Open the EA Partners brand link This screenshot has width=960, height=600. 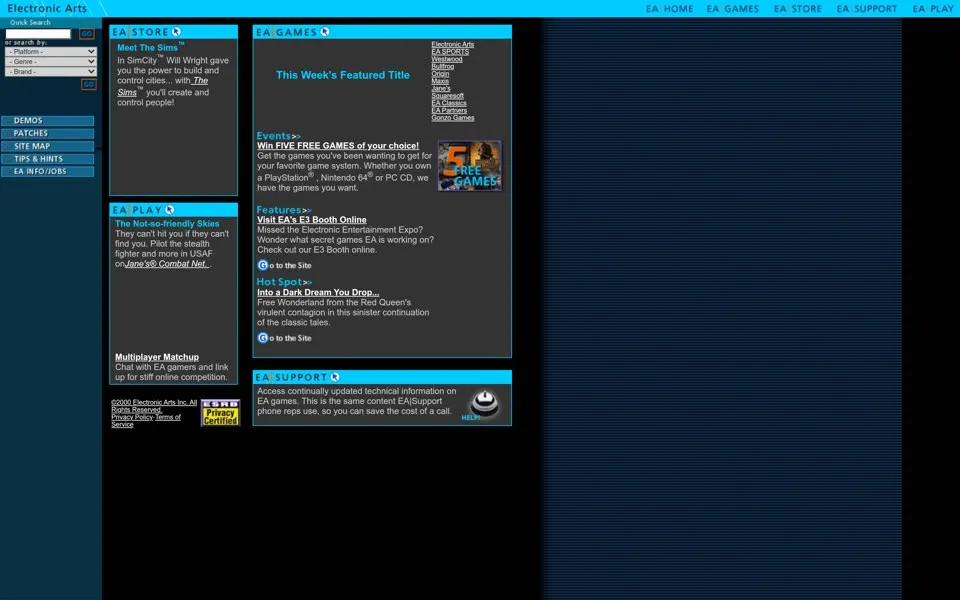pos(449,110)
